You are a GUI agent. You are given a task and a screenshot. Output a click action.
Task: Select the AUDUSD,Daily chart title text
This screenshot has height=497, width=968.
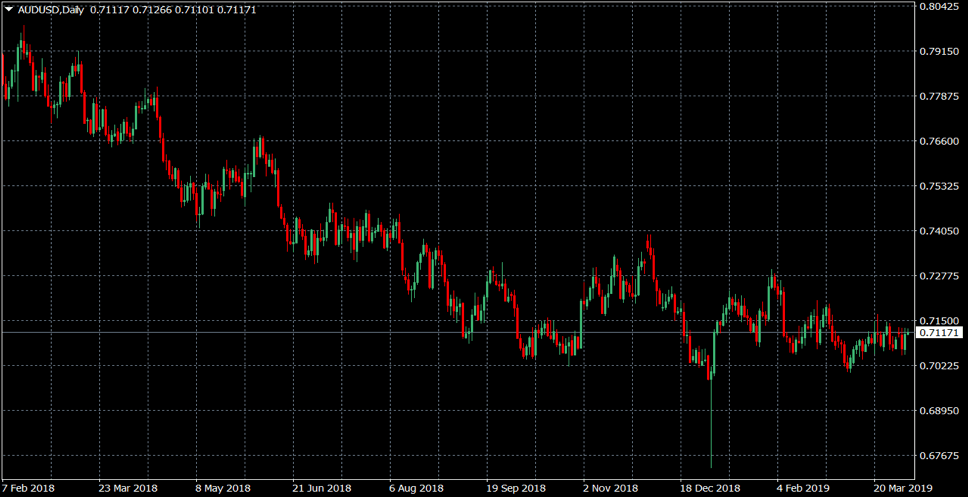(51, 10)
